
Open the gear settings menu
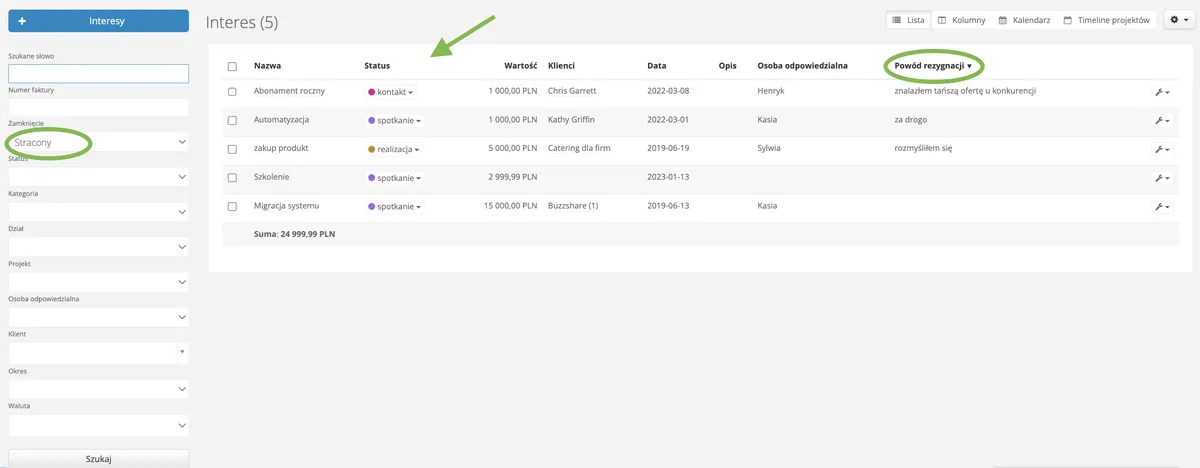tap(1177, 20)
